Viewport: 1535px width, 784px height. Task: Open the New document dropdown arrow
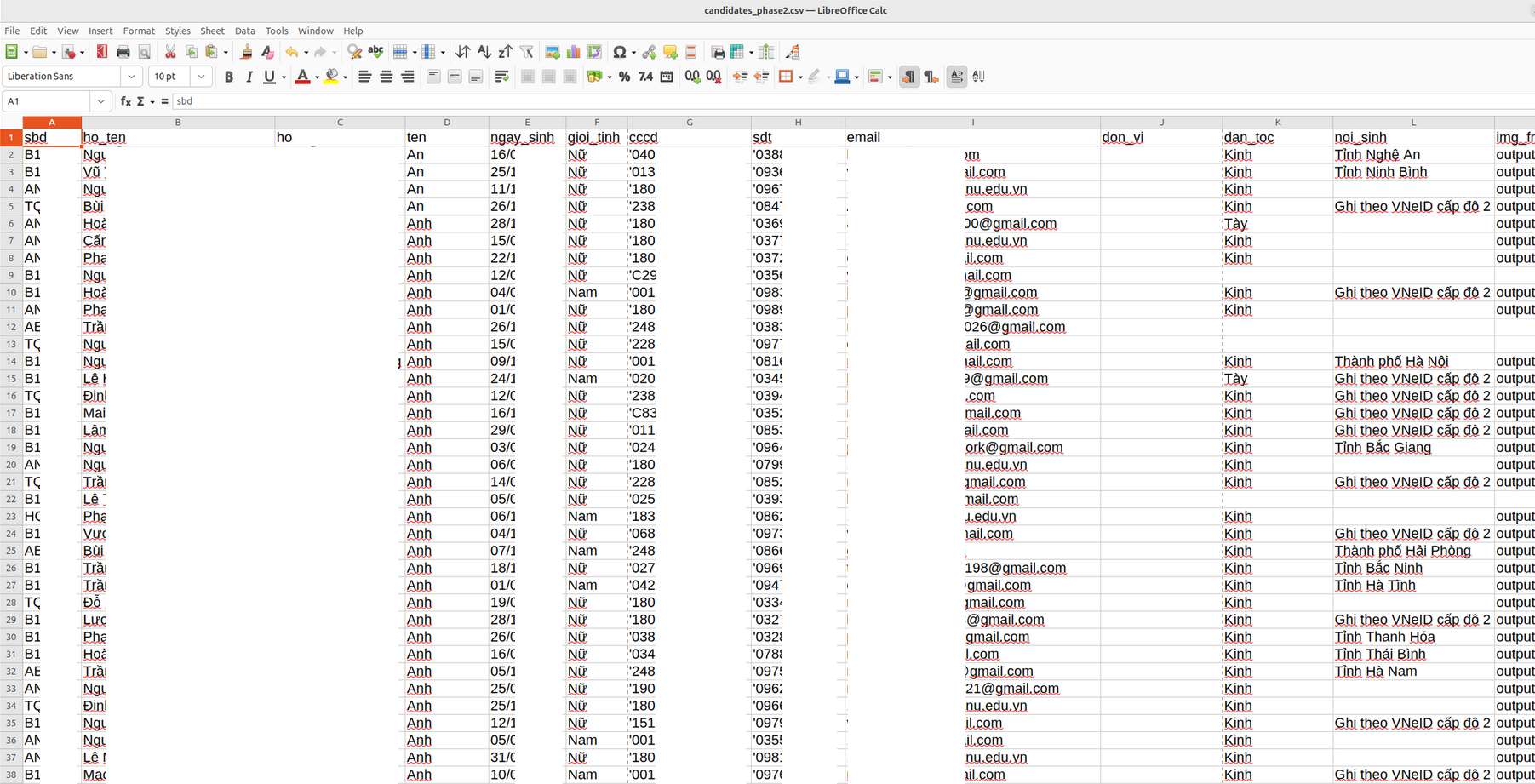[x=26, y=52]
